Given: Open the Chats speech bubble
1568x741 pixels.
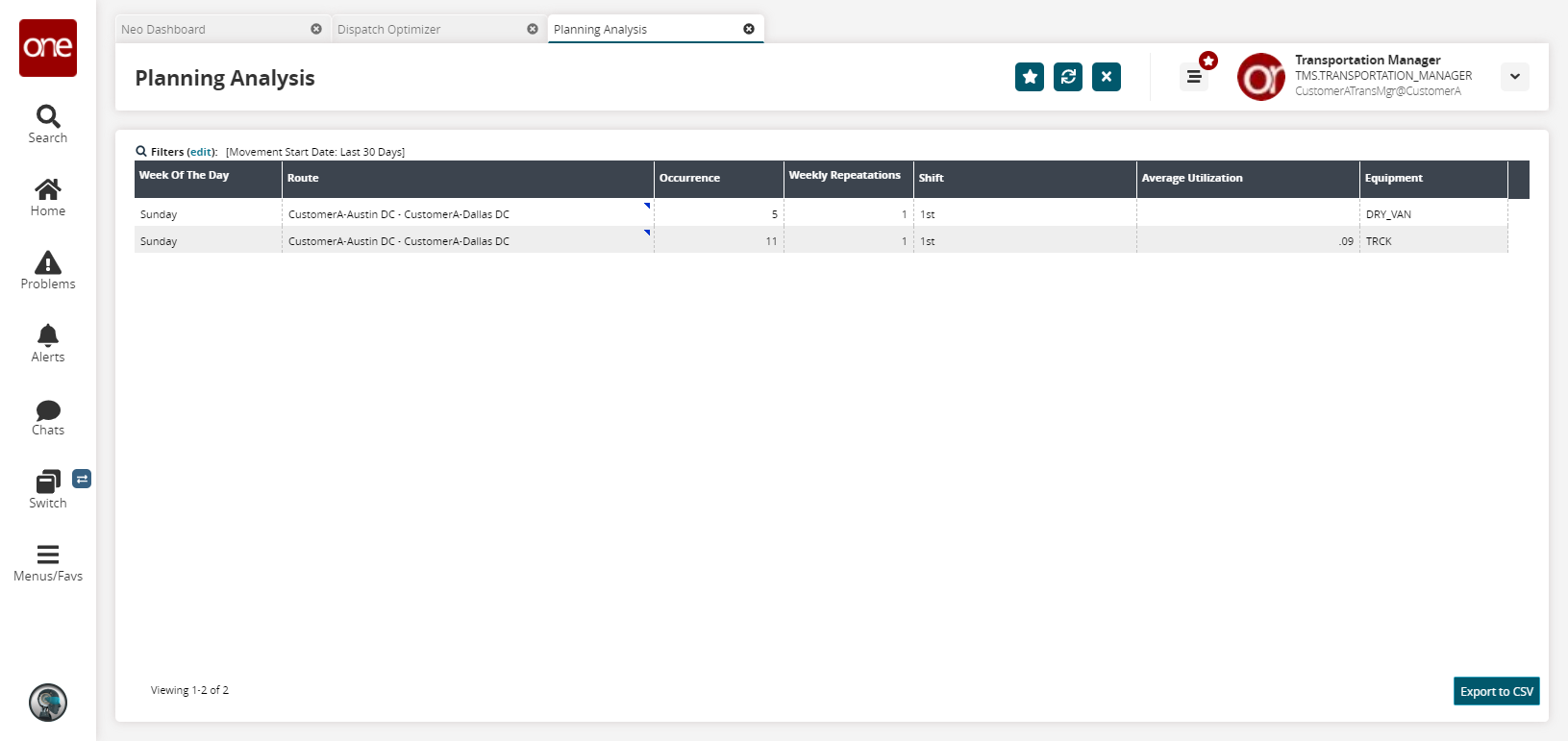Looking at the screenshot, I should pos(48,416).
